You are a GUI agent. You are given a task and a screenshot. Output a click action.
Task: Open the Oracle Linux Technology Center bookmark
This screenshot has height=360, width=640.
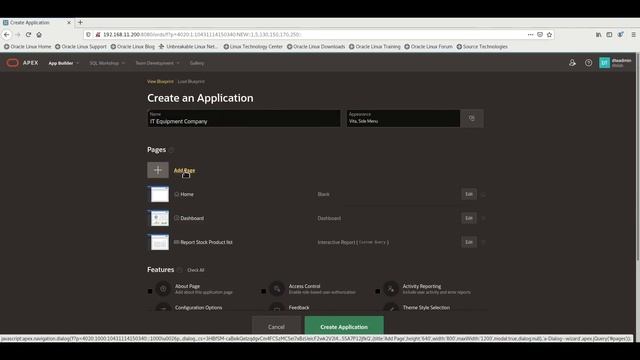pyautogui.click(x=253, y=47)
